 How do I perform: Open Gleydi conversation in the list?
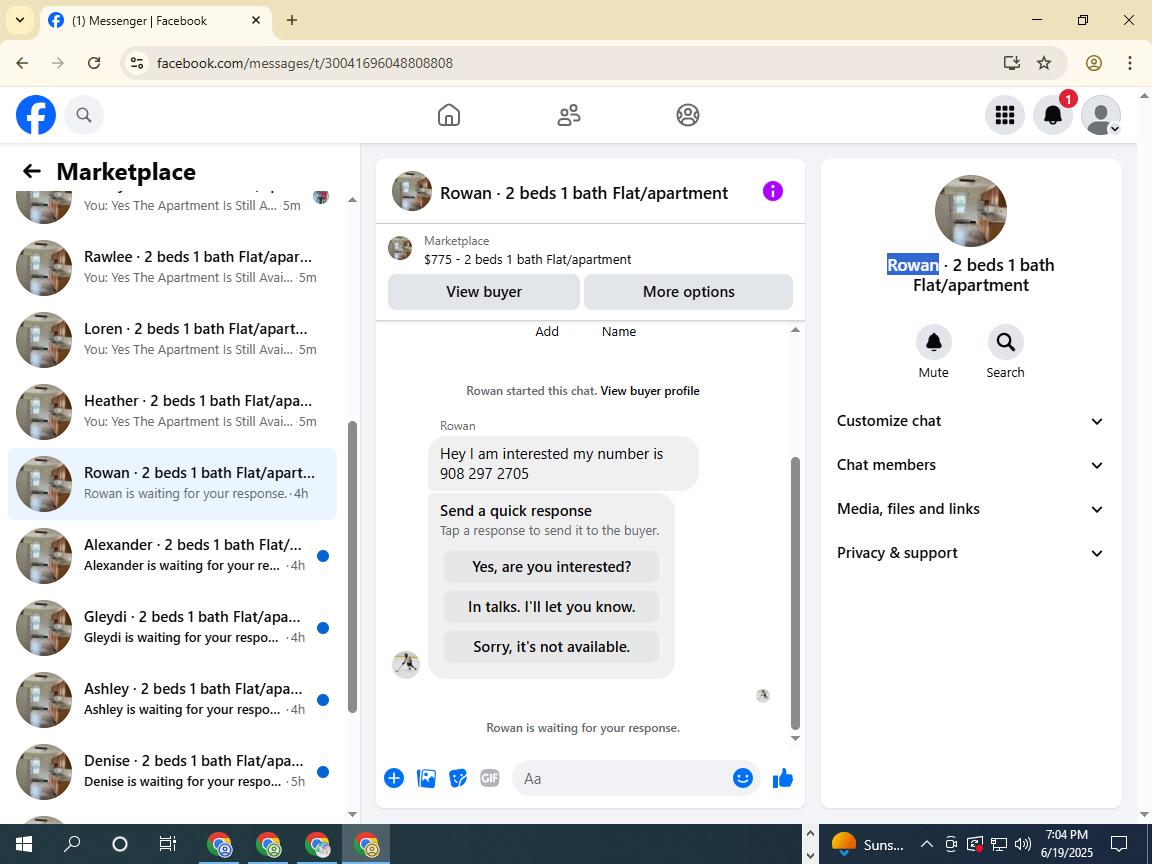click(x=173, y=627)
